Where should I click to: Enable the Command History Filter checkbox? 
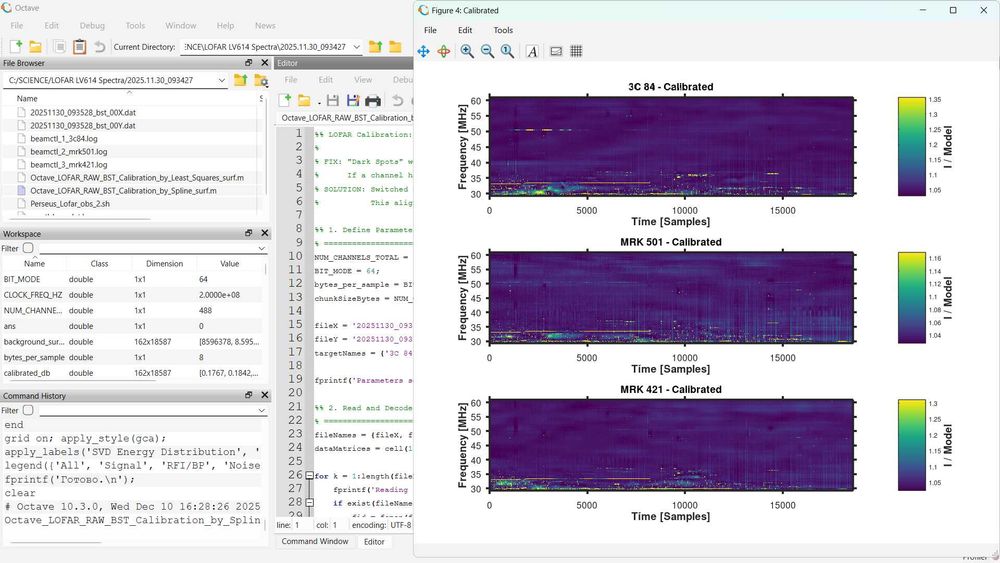pyautogui.click(x=28, y=410)
